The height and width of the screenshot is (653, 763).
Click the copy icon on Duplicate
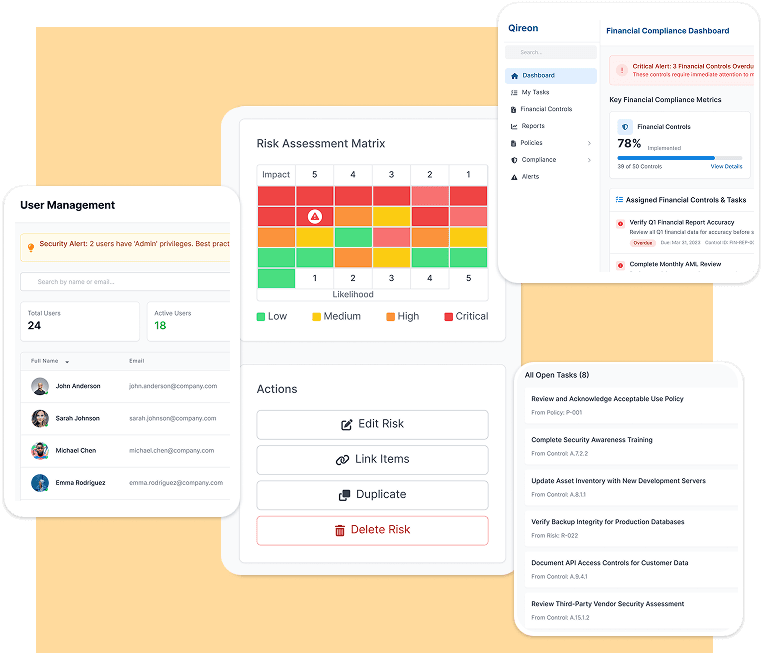coord(344,495)
